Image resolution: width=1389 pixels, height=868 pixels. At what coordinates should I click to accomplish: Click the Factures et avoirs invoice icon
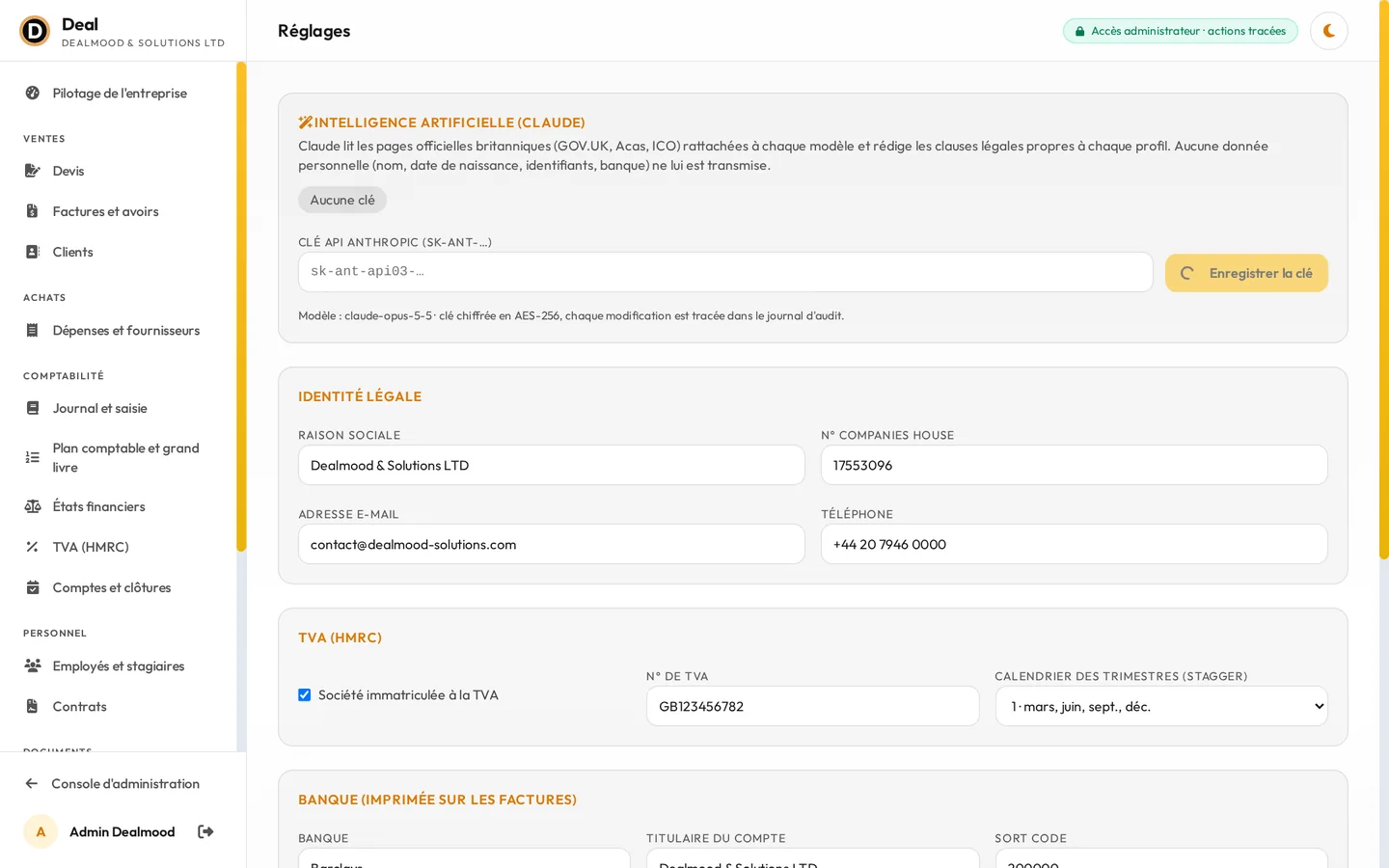[32, 211]
